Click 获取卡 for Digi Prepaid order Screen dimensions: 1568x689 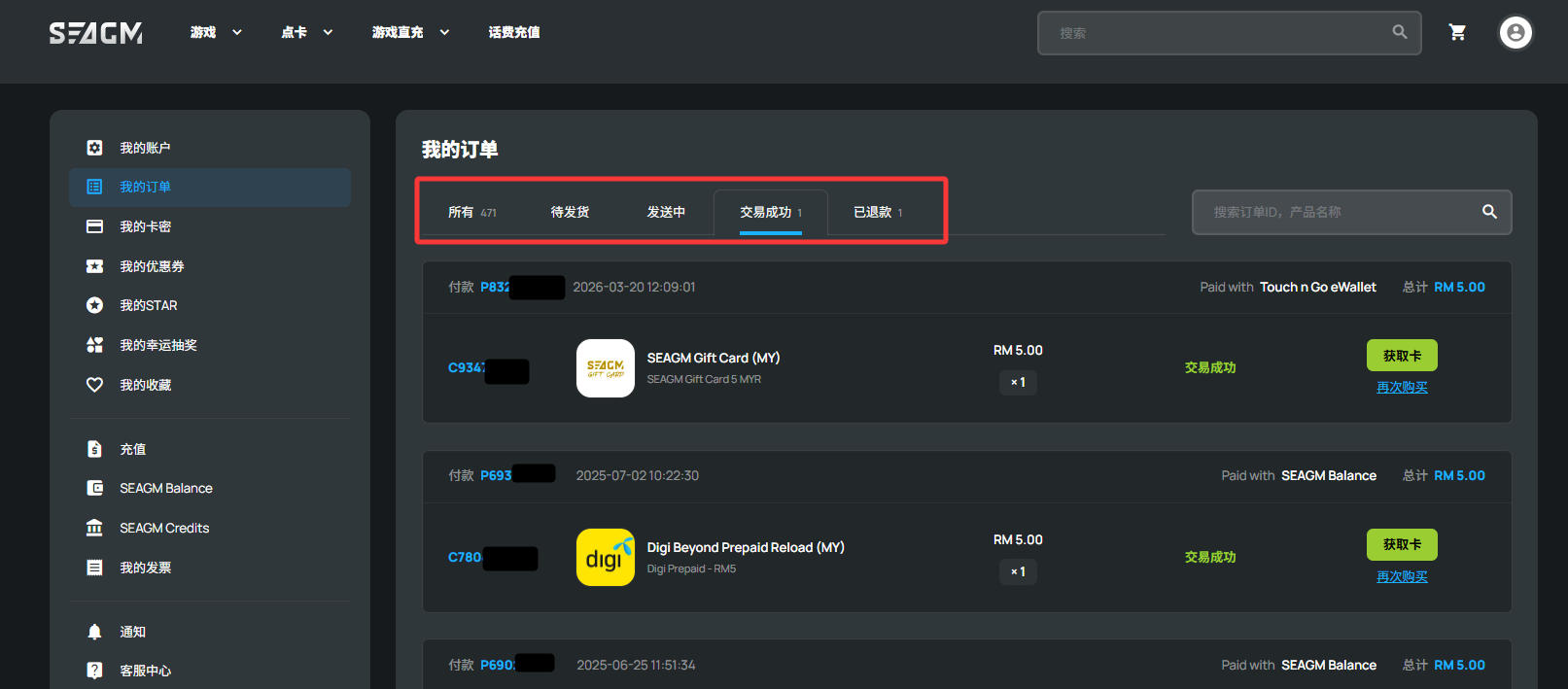(x=1402, y=544)
